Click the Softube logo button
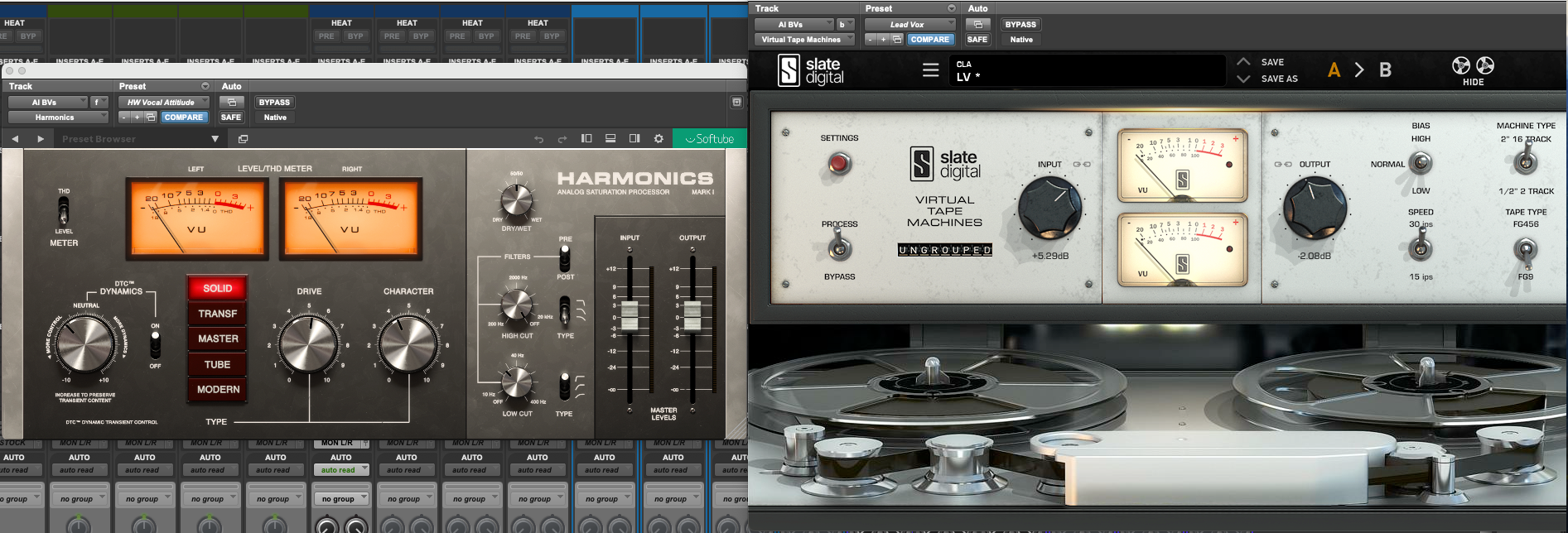This screenshot has height=533, width=1568. pyautogui.click(x=709, y=139)
